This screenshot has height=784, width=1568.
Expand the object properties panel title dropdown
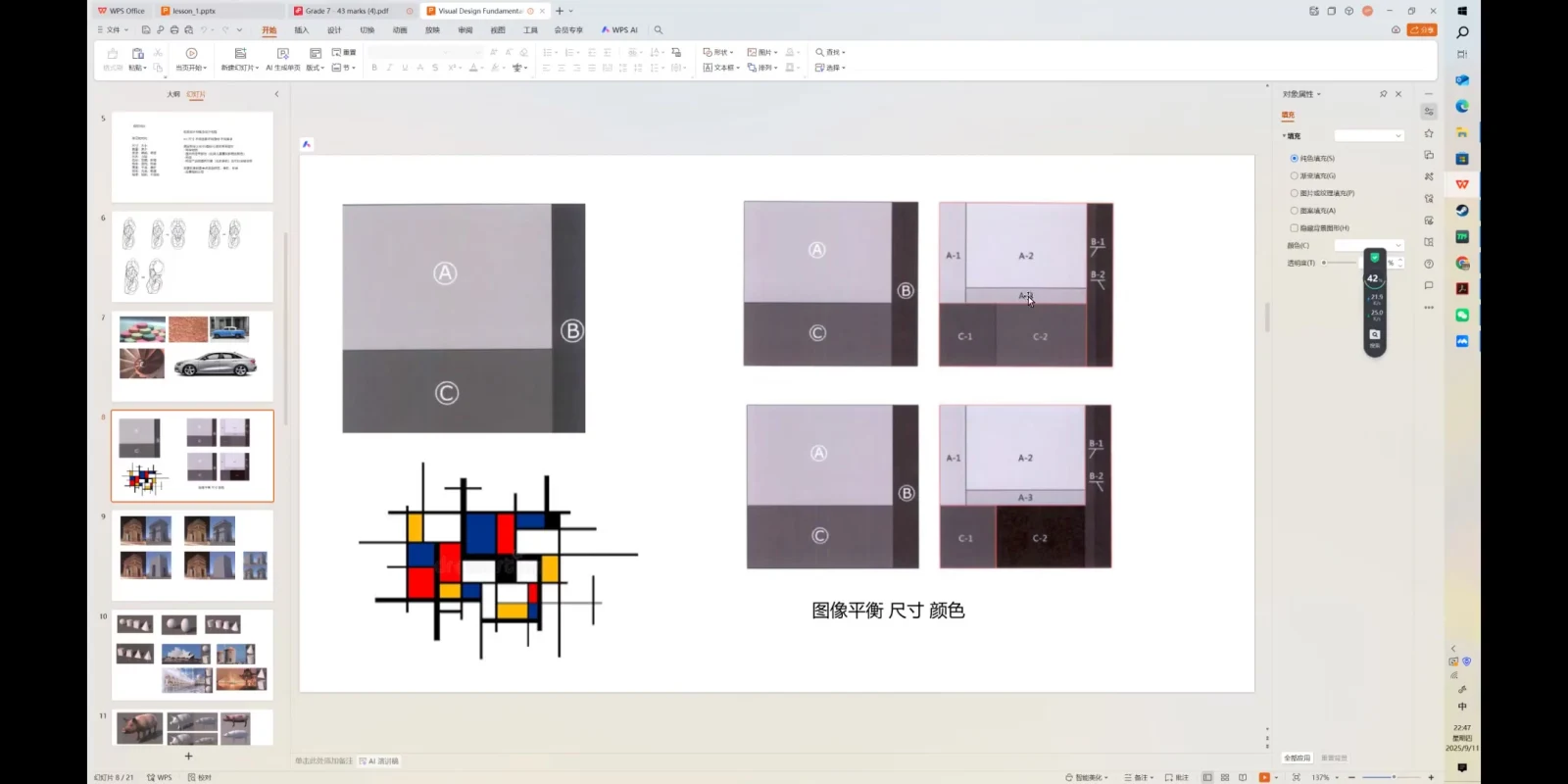point(1319,94)
